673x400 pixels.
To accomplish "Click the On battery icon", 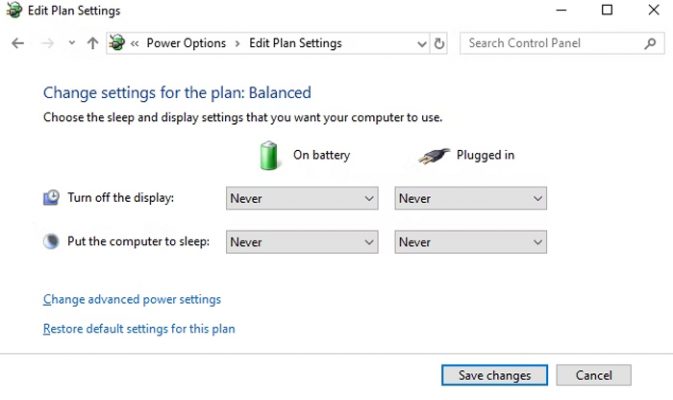I will tap(270, 155).
